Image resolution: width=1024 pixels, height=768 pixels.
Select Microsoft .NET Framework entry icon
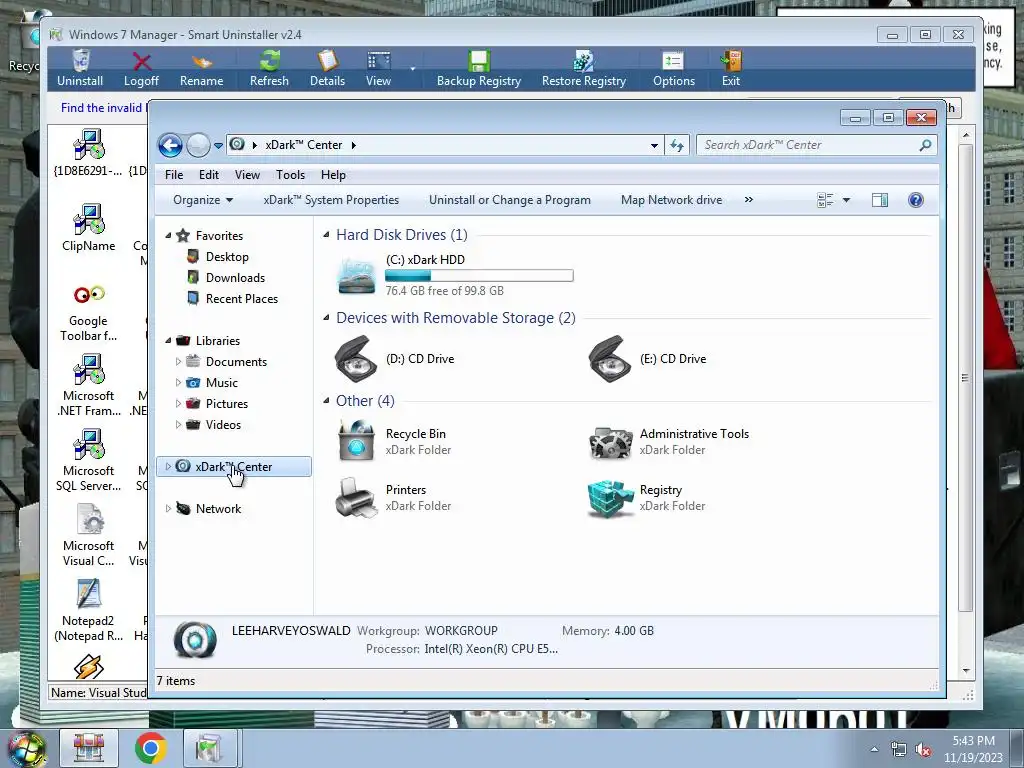tap(89, 370)
